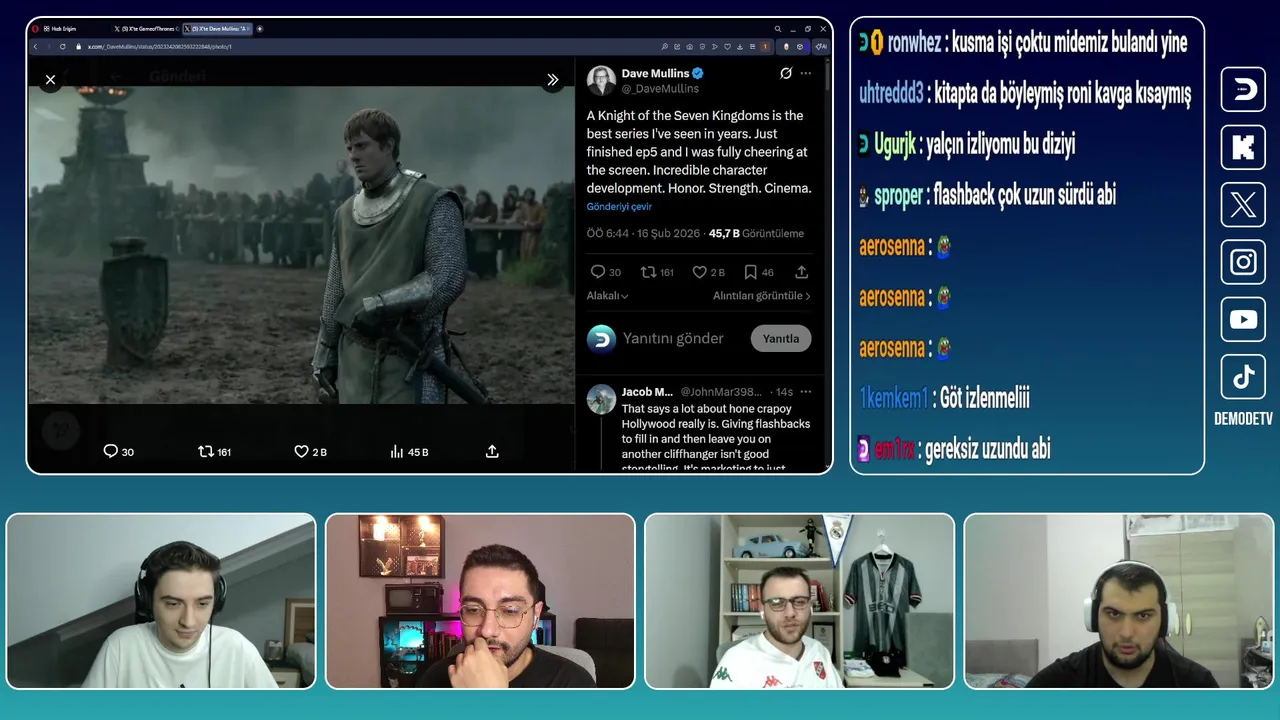Click the post timestamp 'ÖÖ 6:44 · 16 Şub 2026'
The height and width of the screenshot is (720, 1280).
(644, 233)
